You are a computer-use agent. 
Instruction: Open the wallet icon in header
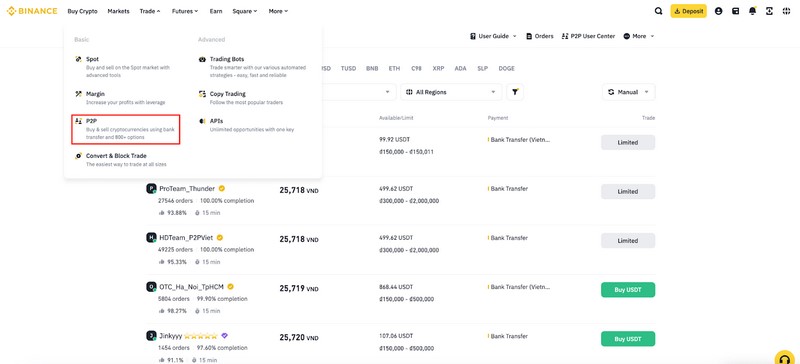point(735,11)
